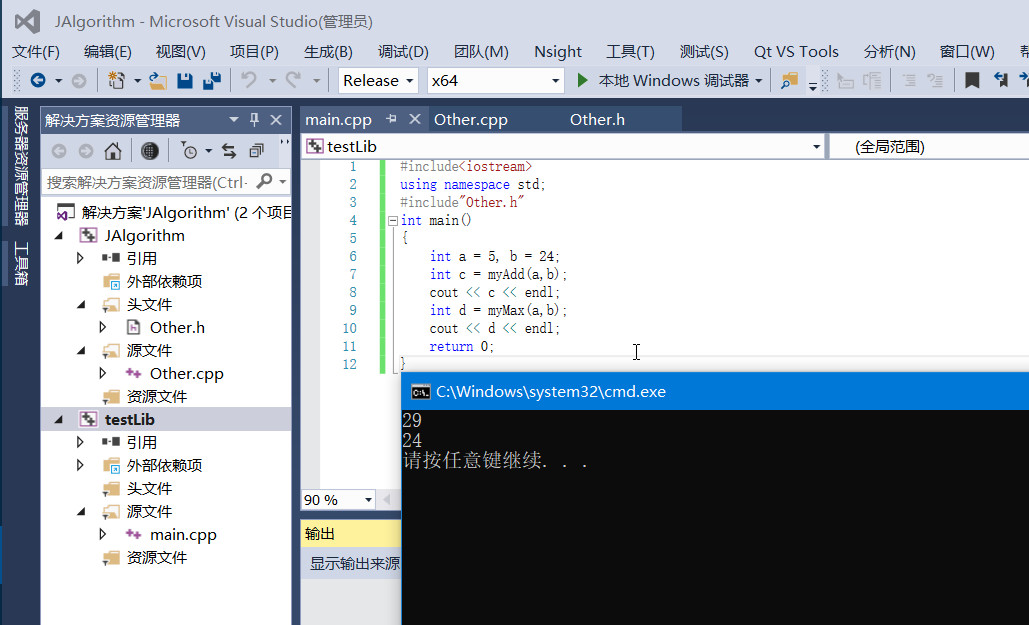Toggle pin on Solution Explorer panel
Screen dimensions: 1029x625
255,119
